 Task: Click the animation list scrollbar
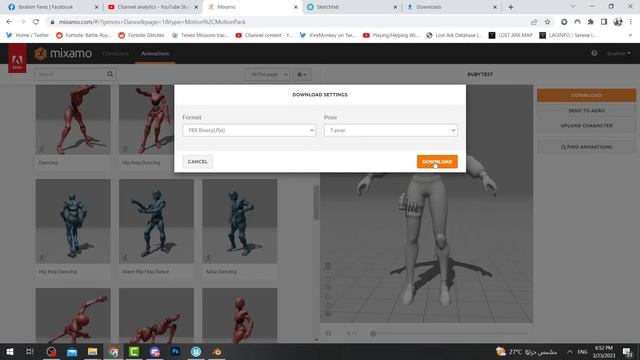click(x=316, y=202)
